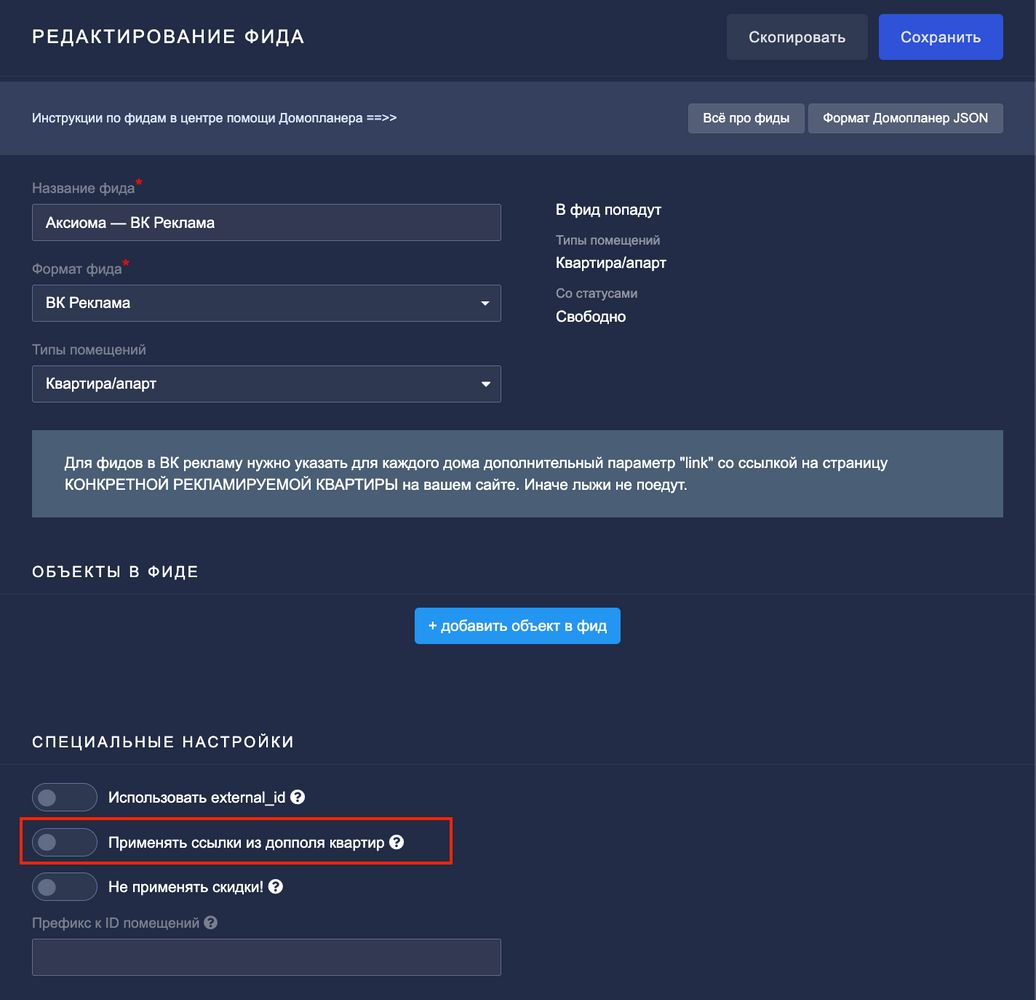
Task: Click '+ добавить объект в фид'
Action: (517, 626)
